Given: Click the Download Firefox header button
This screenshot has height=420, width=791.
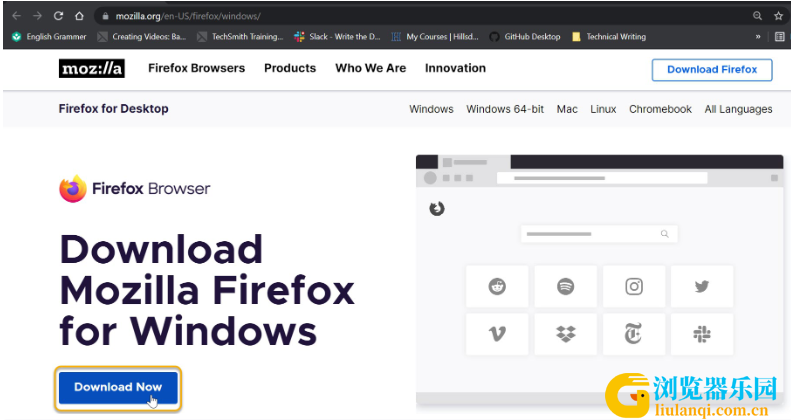Looking at the screenshot, I should (x=712, y=70).
